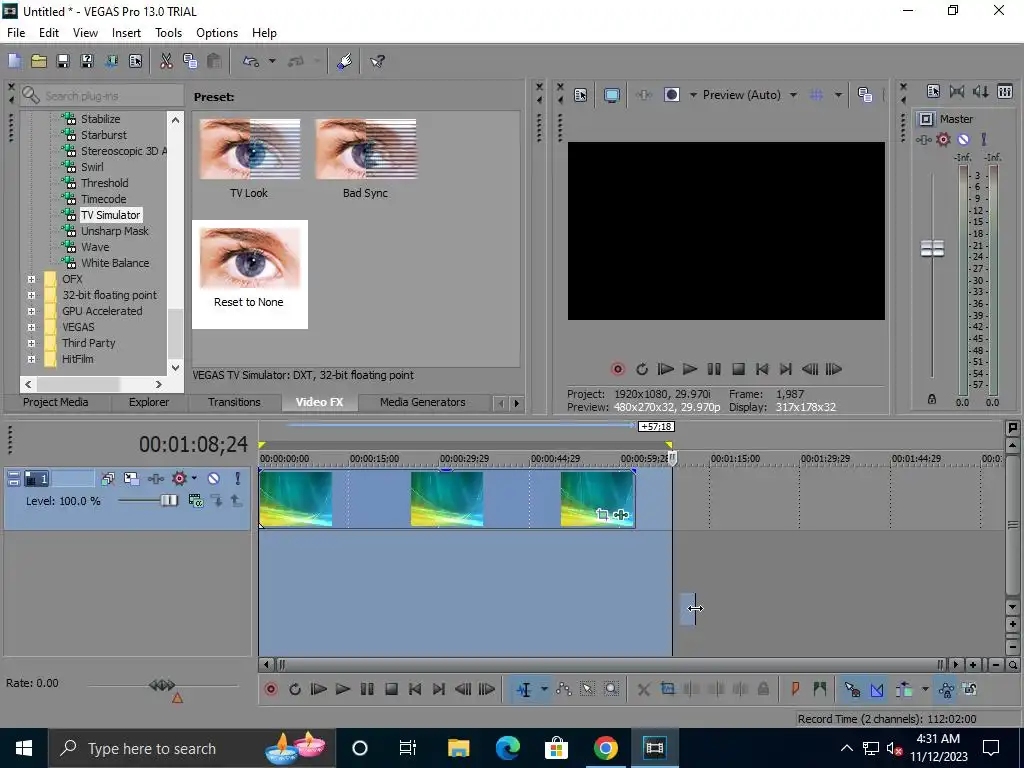Open the preview Overlays dropdown arrow
This screenshot has height=768, width=1024.
click(838, 95)
